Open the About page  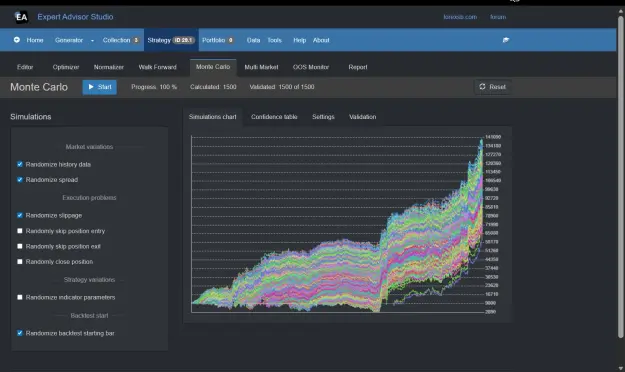point(321,40)
